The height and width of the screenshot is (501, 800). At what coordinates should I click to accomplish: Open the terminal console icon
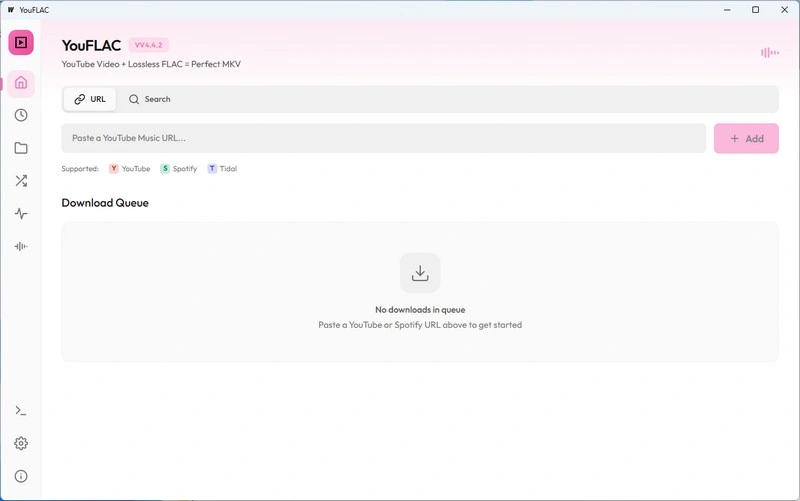click(x=21, y=411)
